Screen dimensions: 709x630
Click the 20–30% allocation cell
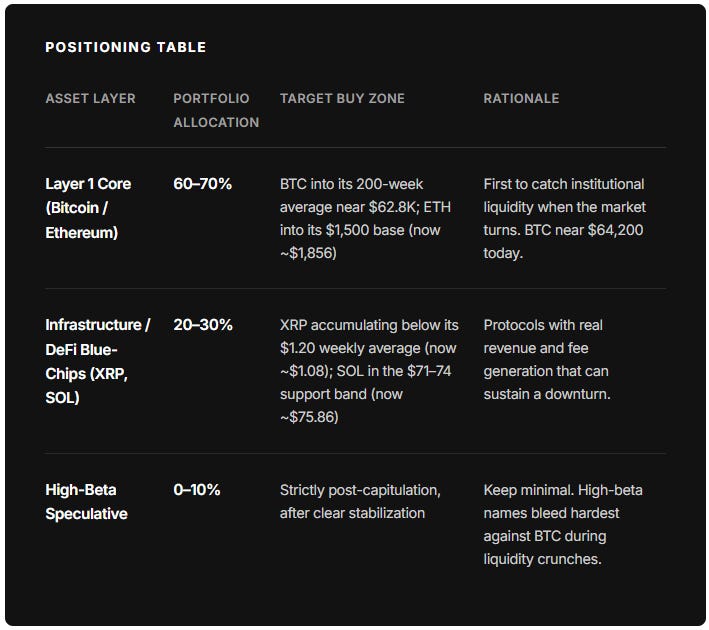pos(203,324)
